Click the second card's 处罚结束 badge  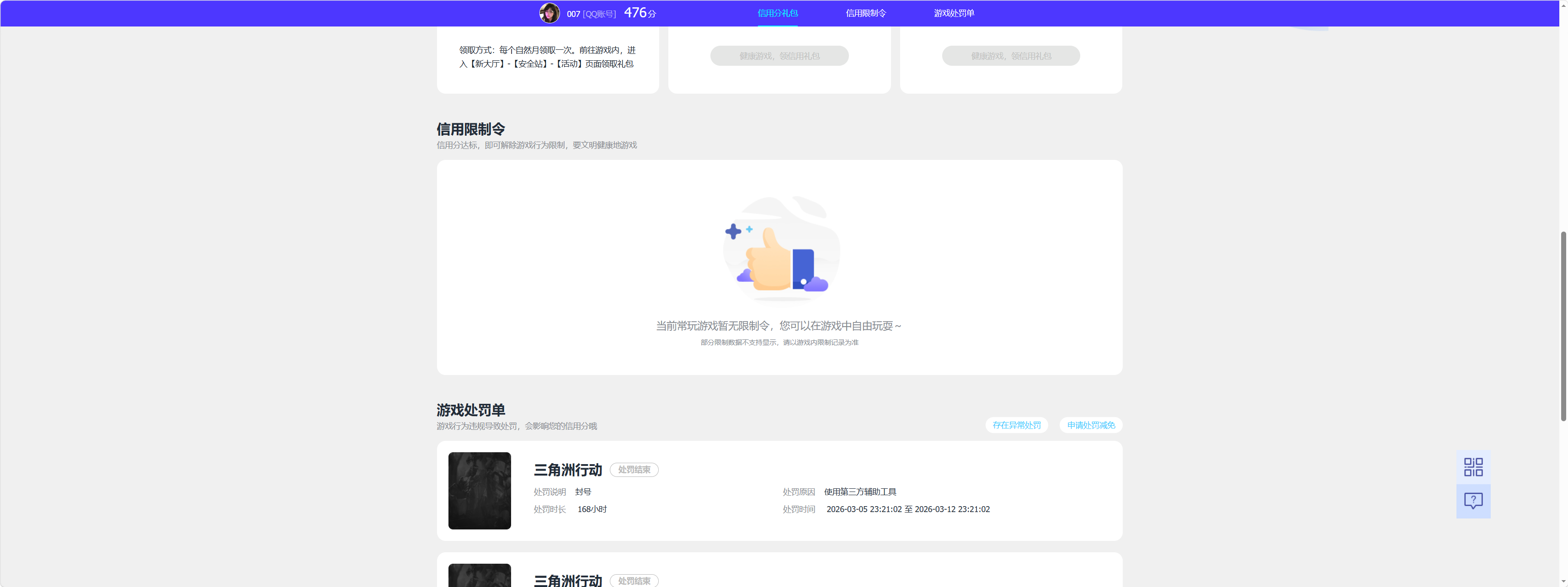click(x=634, y=581)
